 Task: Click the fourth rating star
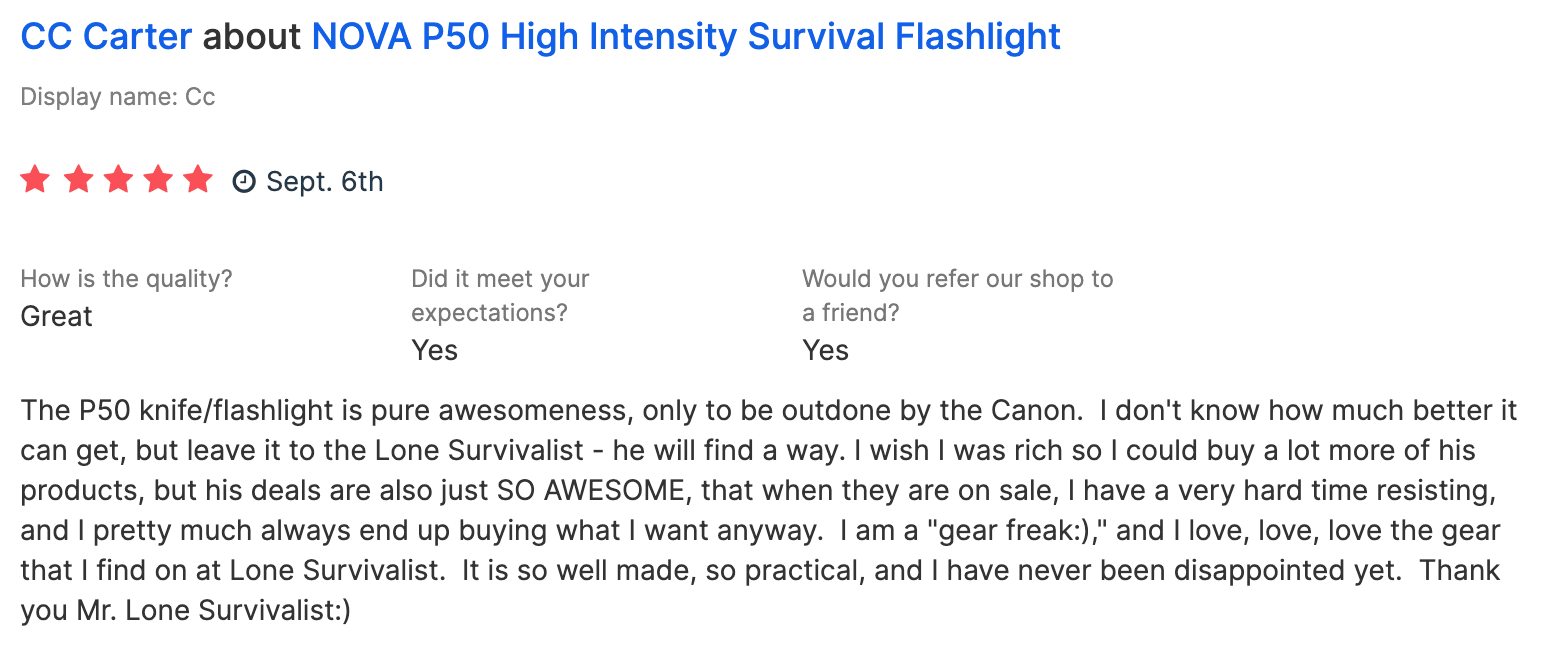point(158,180)
